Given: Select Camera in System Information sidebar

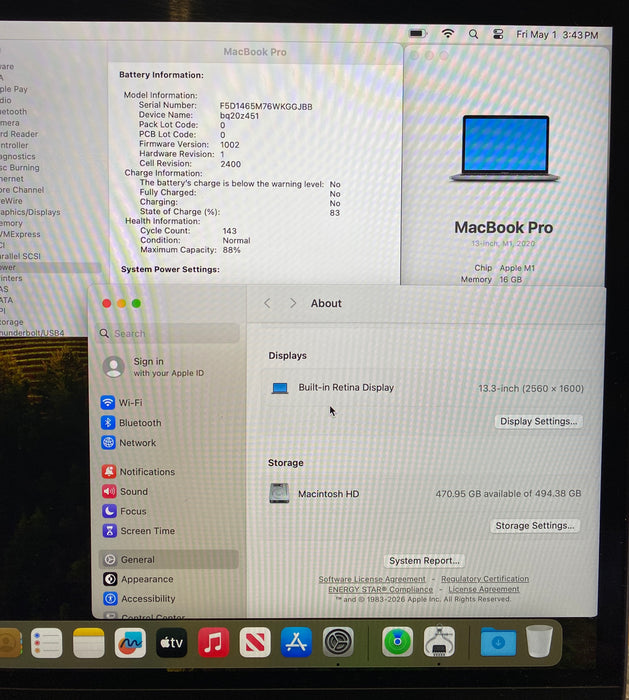Looking at the screenshot, I should point(10,123).
